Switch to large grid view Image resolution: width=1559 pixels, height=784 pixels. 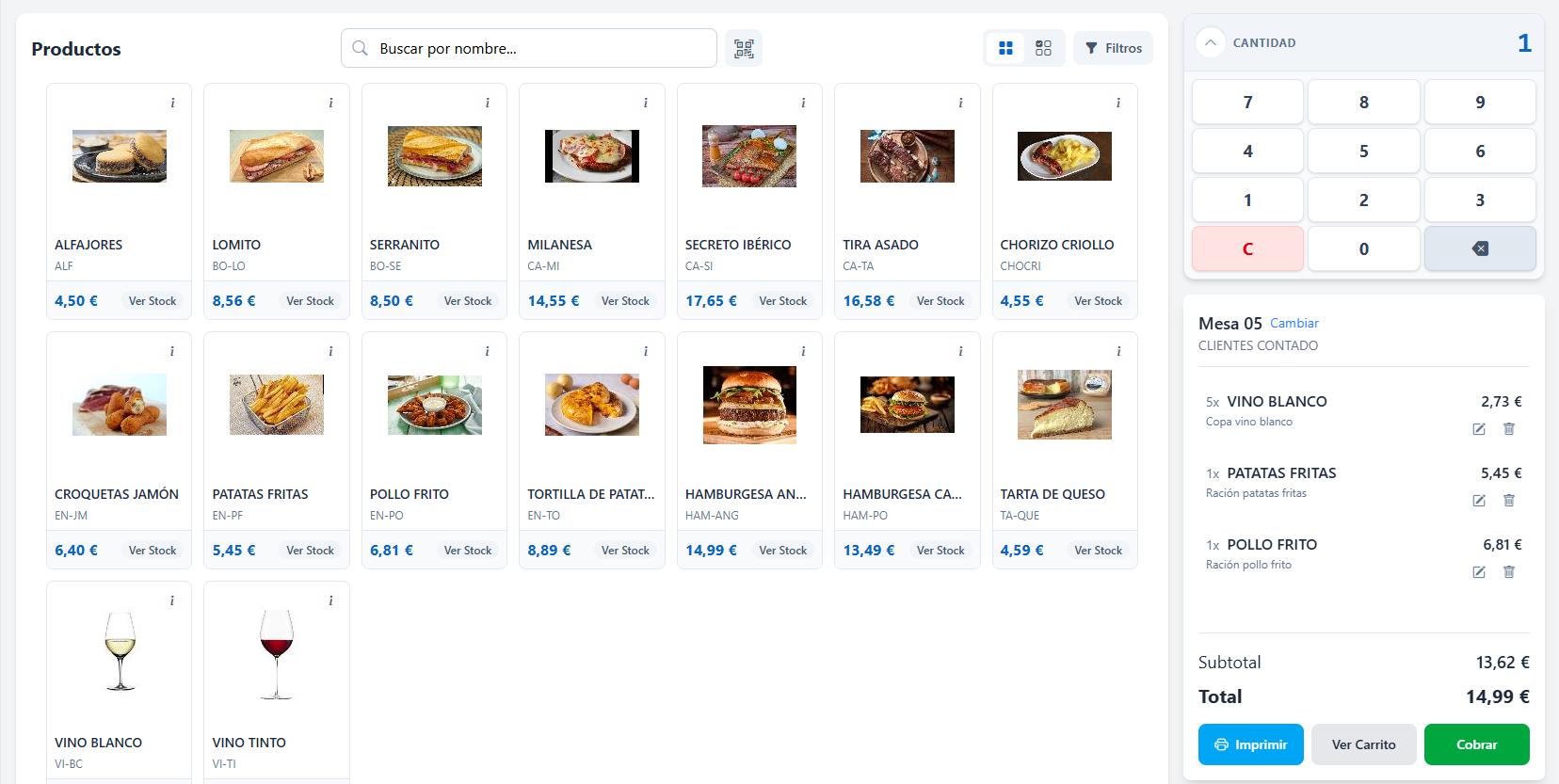[1005, 48]
